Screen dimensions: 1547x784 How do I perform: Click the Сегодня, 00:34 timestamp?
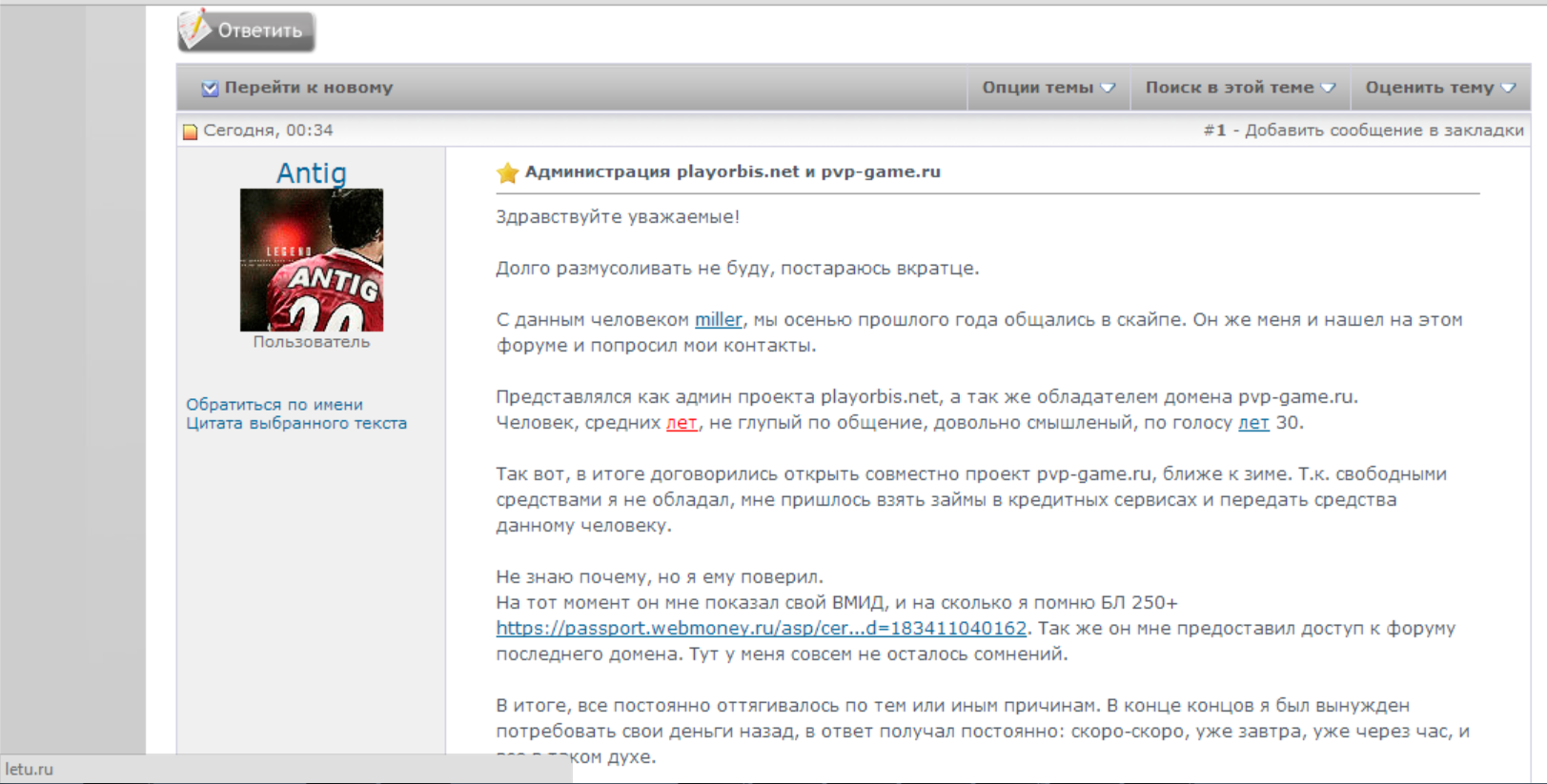tap(268, 131)
